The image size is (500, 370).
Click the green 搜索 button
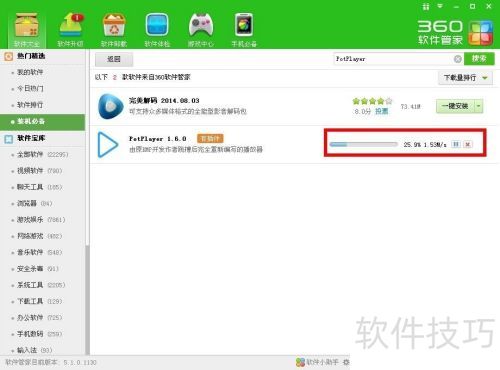pos(479,59)
